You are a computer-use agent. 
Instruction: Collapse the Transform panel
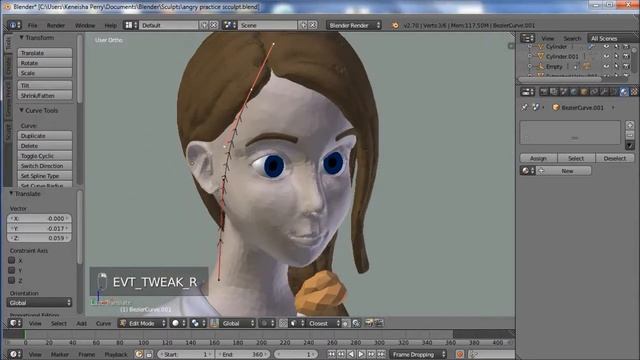[x=22, y=38]
